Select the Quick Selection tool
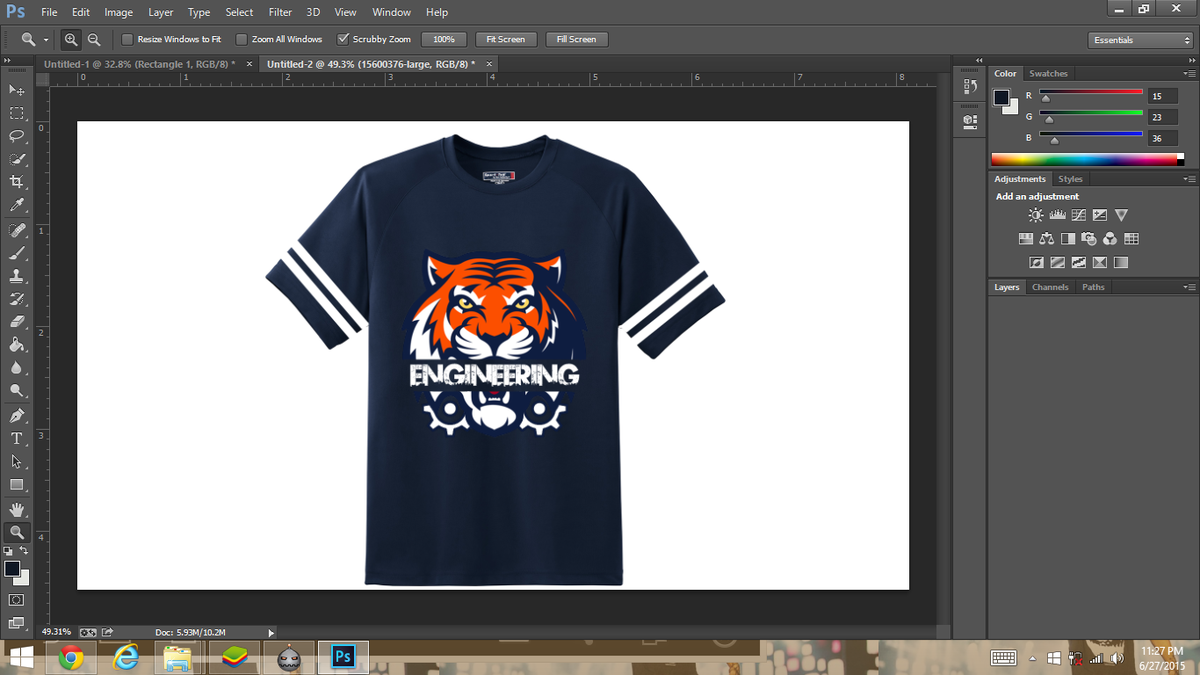Viewport: 1200px width, 675px height. tap(17, 159)
